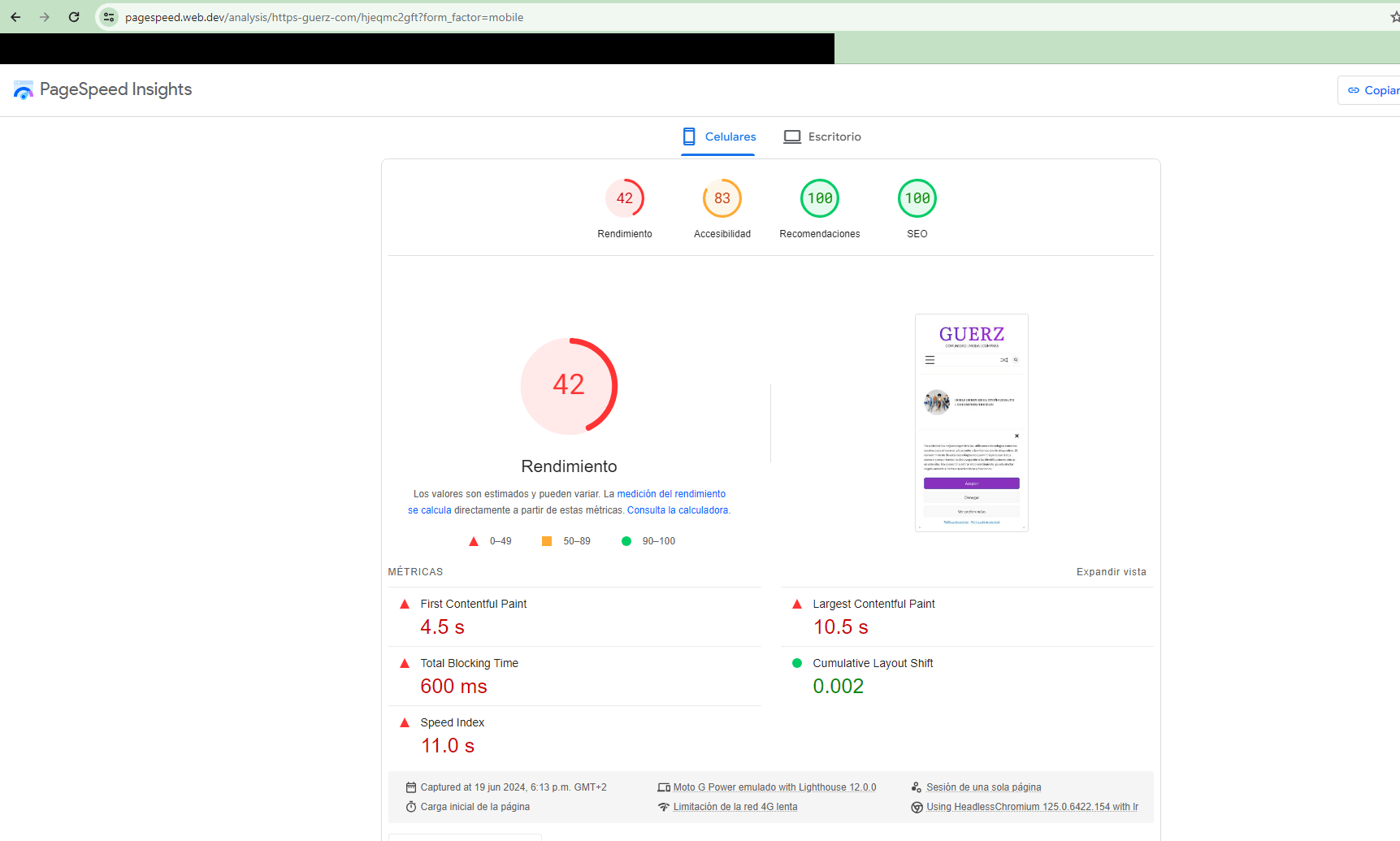Click devices icon beside Moto G Power

[x=664, y=787]
